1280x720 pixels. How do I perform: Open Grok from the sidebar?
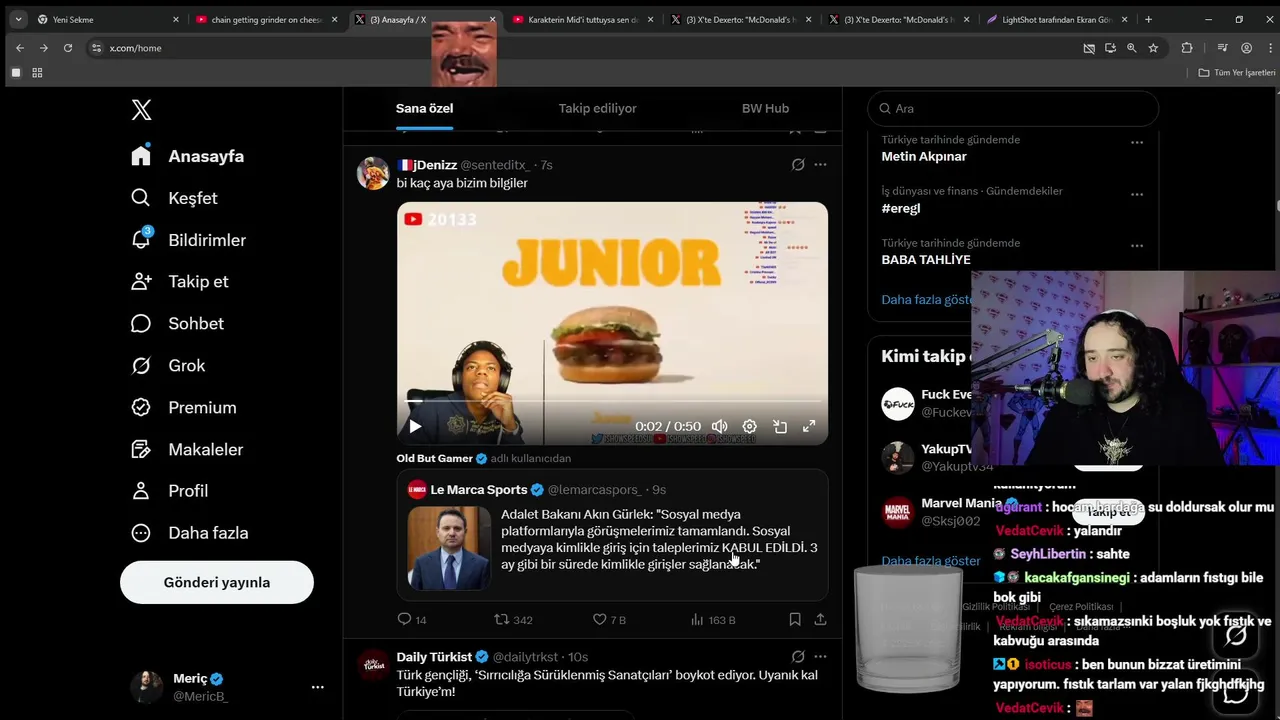click(168, 366)
